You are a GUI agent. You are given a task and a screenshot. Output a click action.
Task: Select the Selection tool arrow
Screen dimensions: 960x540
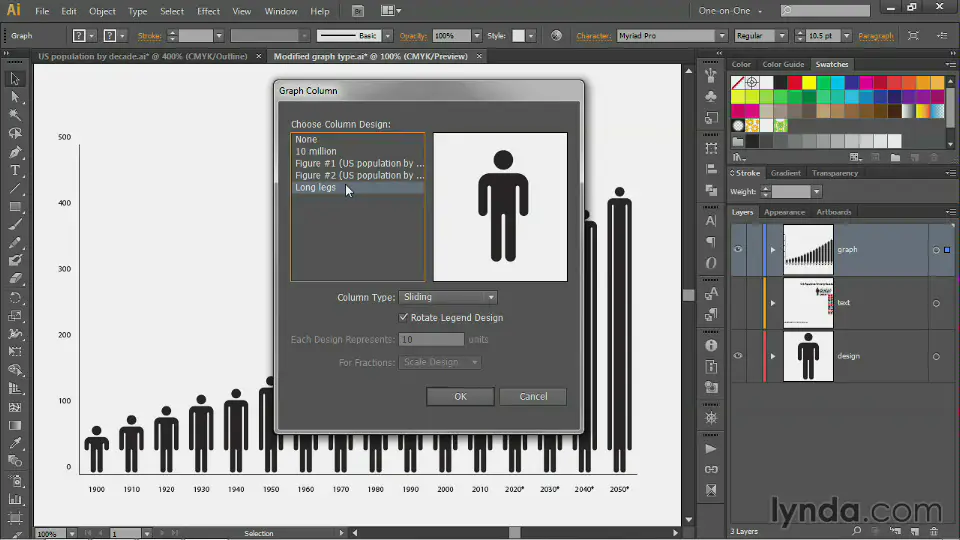(x=15, y=79)
